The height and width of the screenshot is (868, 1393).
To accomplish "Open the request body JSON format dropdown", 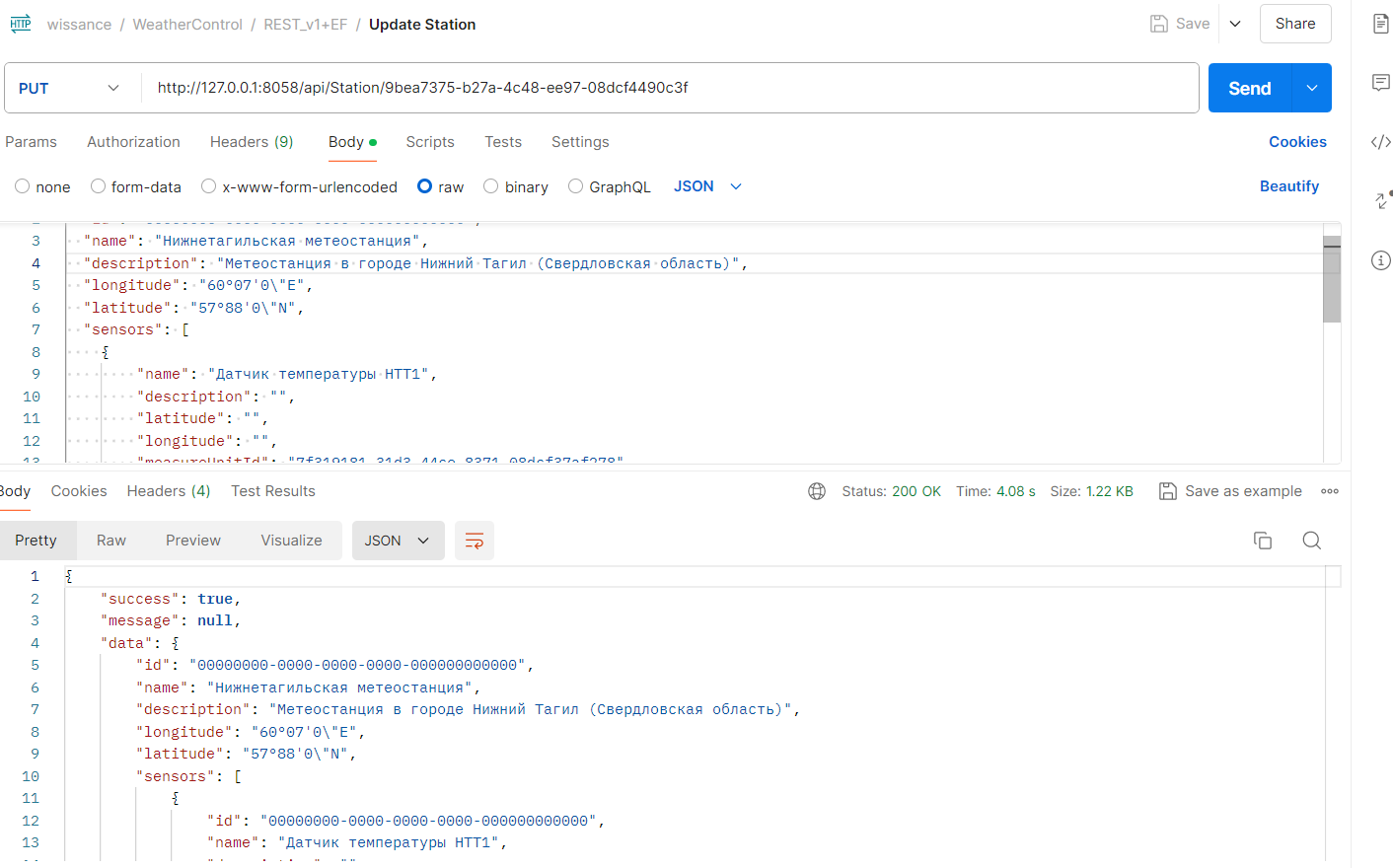I will [x=707, y=186].
